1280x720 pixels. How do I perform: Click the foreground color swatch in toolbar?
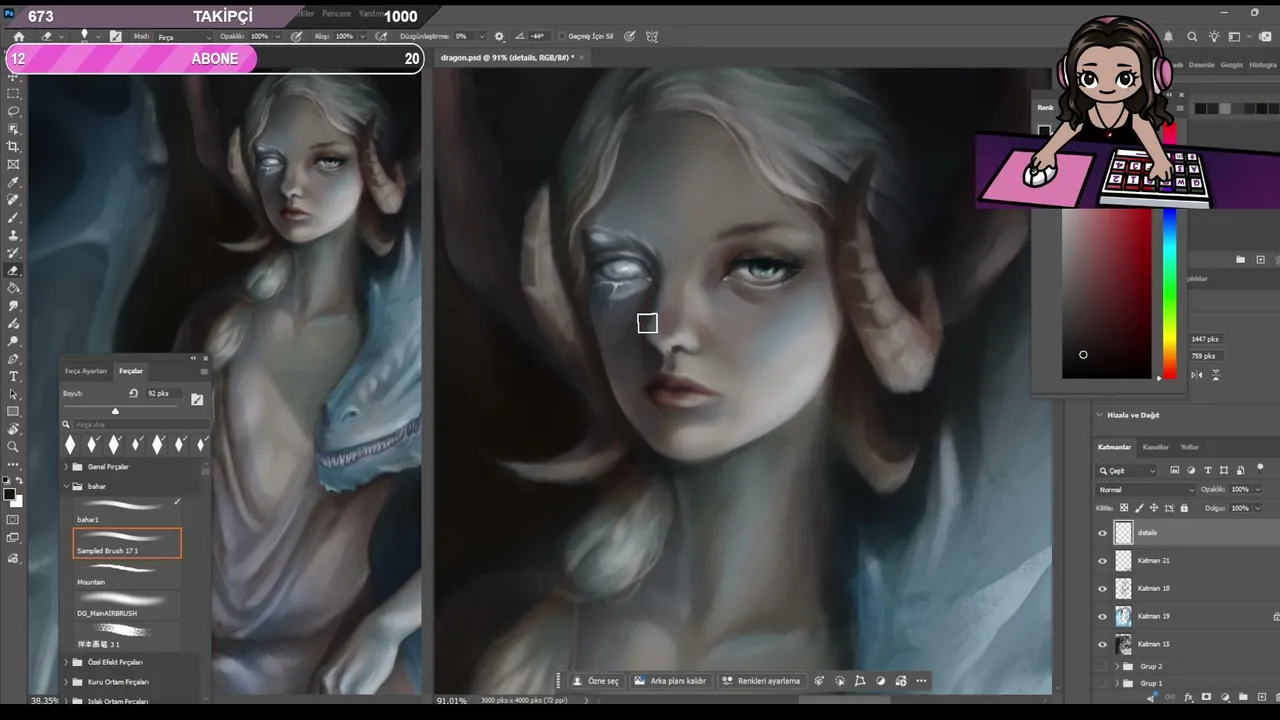9,494
